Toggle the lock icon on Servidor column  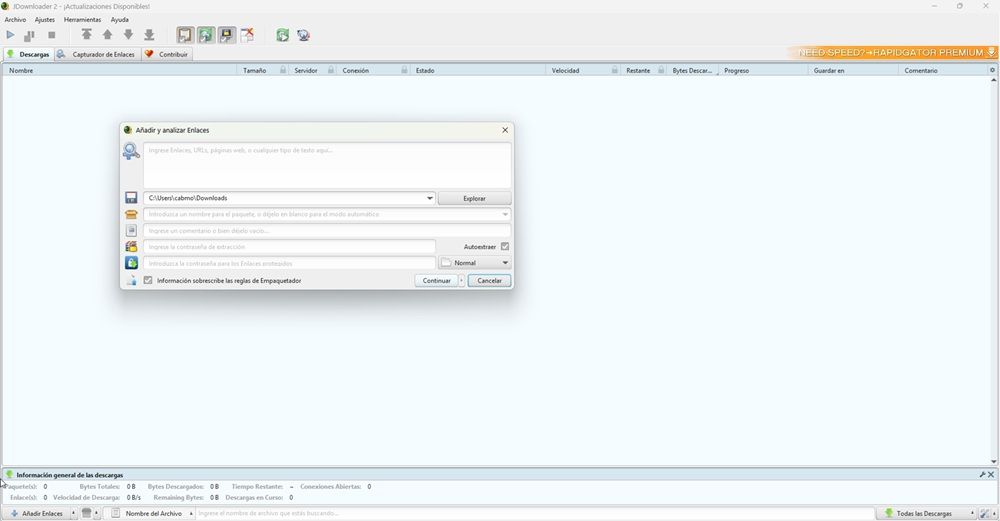click(331, 70)
